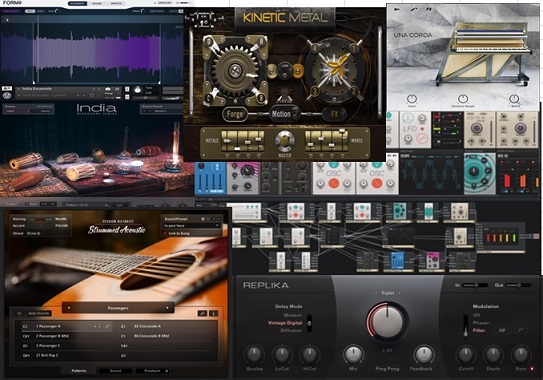Select pattern 3 Passenger C

pyautogui.click(x=66, y=346)
